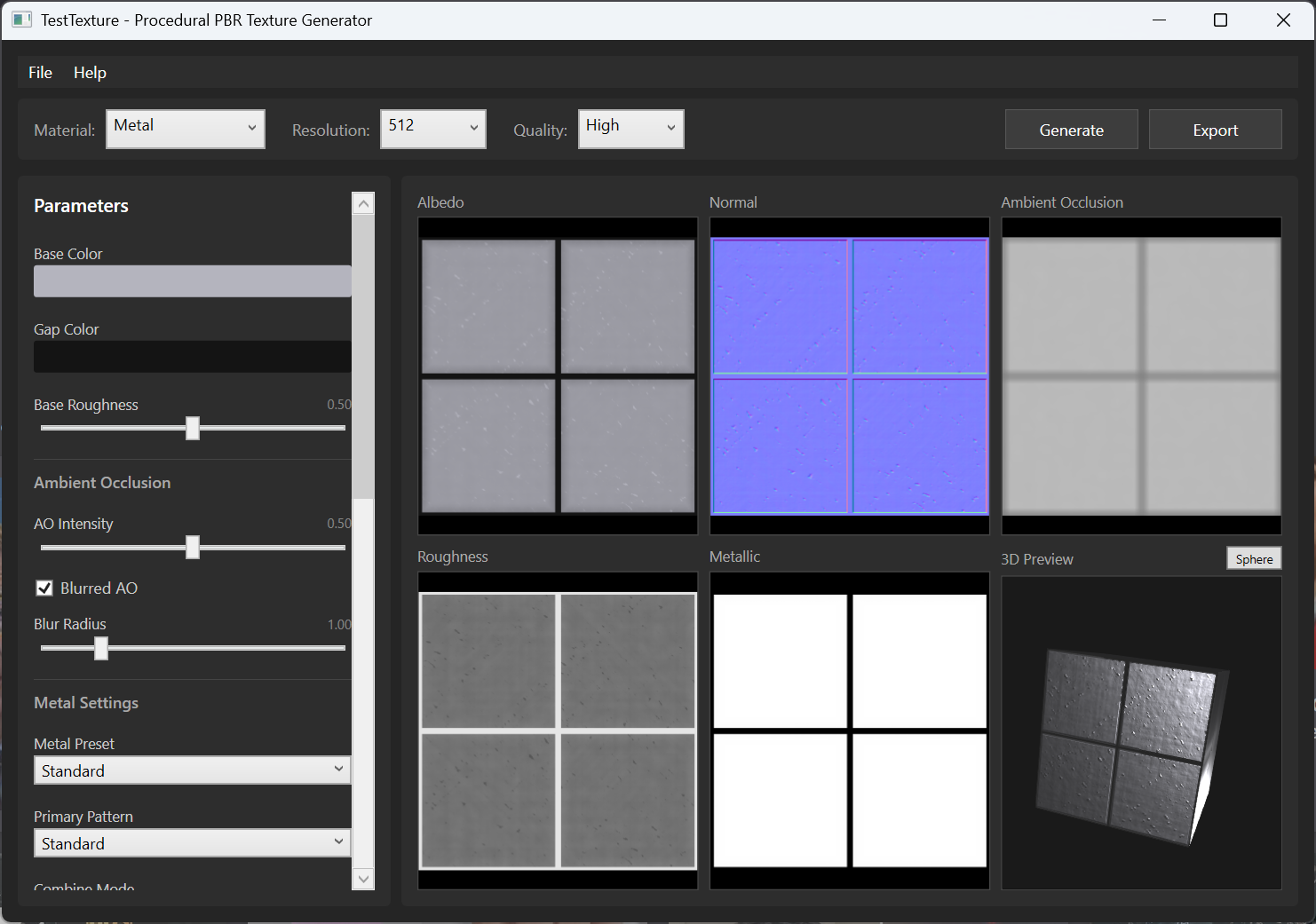Open the Gap Color swatch
Image resolution: width=1316 pixels, height=924 pixels.
(x=193, y=357)
